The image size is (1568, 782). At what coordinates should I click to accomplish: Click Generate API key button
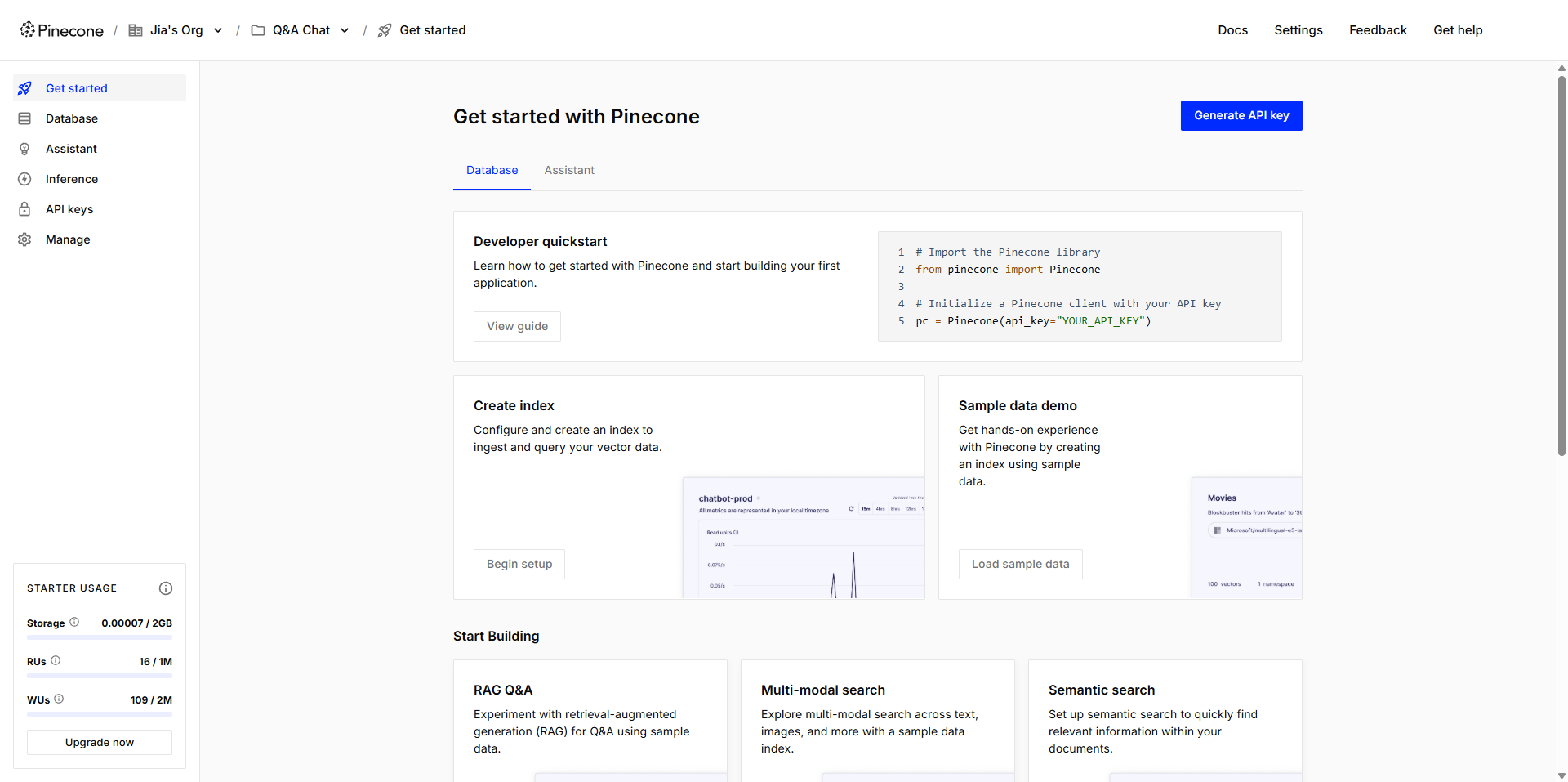coord(1241,115)
